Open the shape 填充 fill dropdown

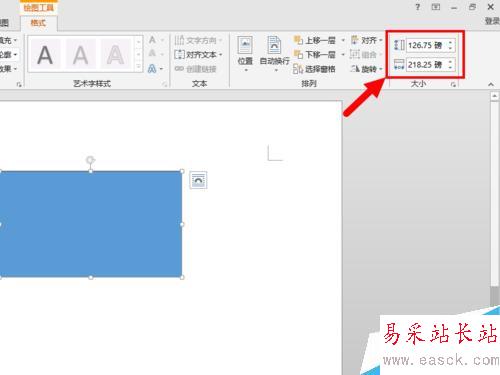[x=9, y=40]
